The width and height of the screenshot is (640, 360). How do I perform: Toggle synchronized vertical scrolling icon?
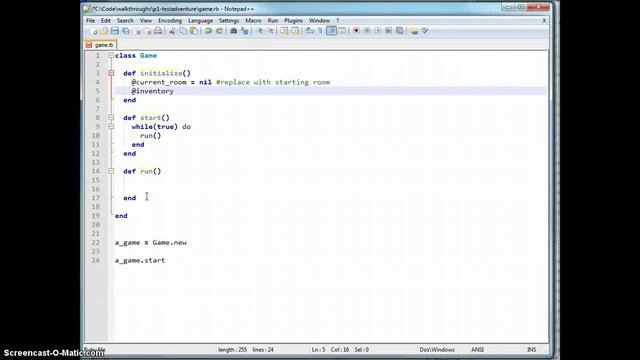coord(284,31)
